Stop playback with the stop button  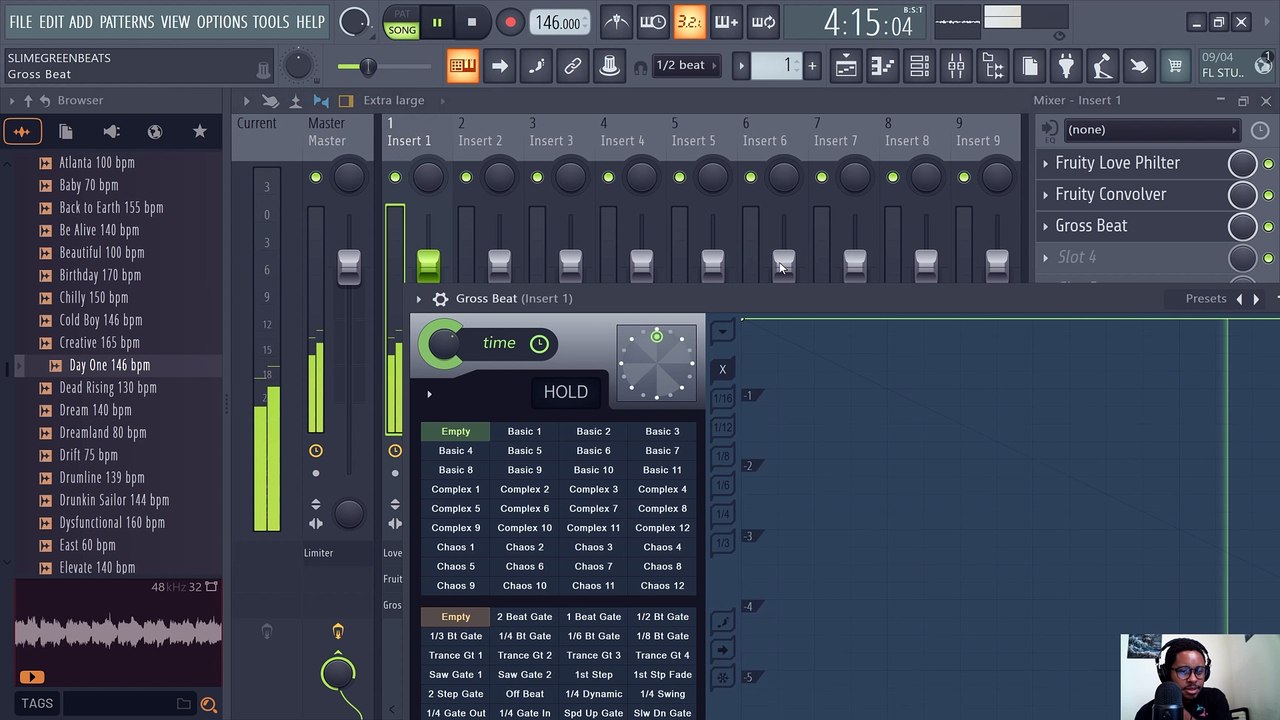tap(472, 22)
